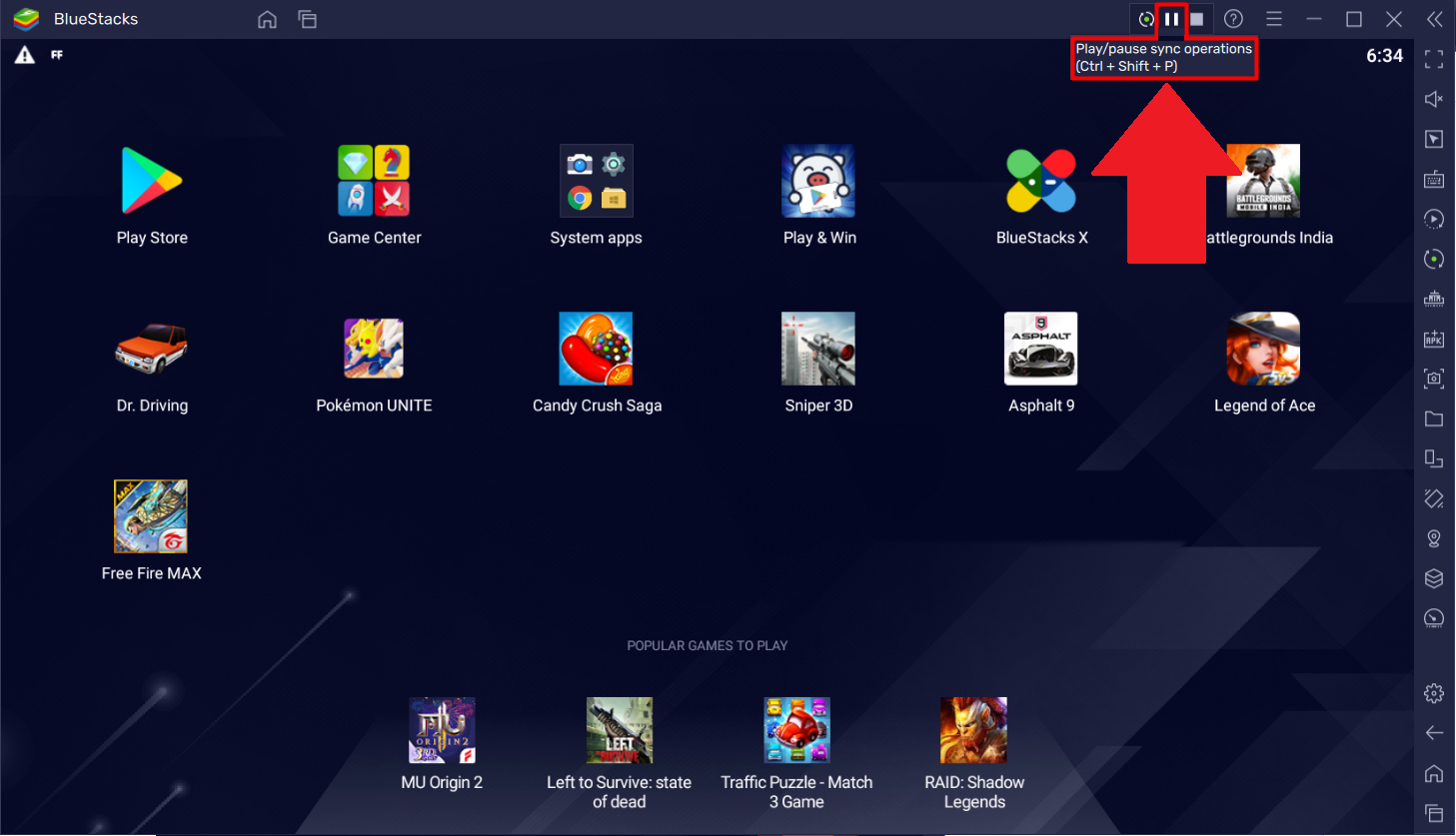Click the back arrow in sidebar

1434,733
